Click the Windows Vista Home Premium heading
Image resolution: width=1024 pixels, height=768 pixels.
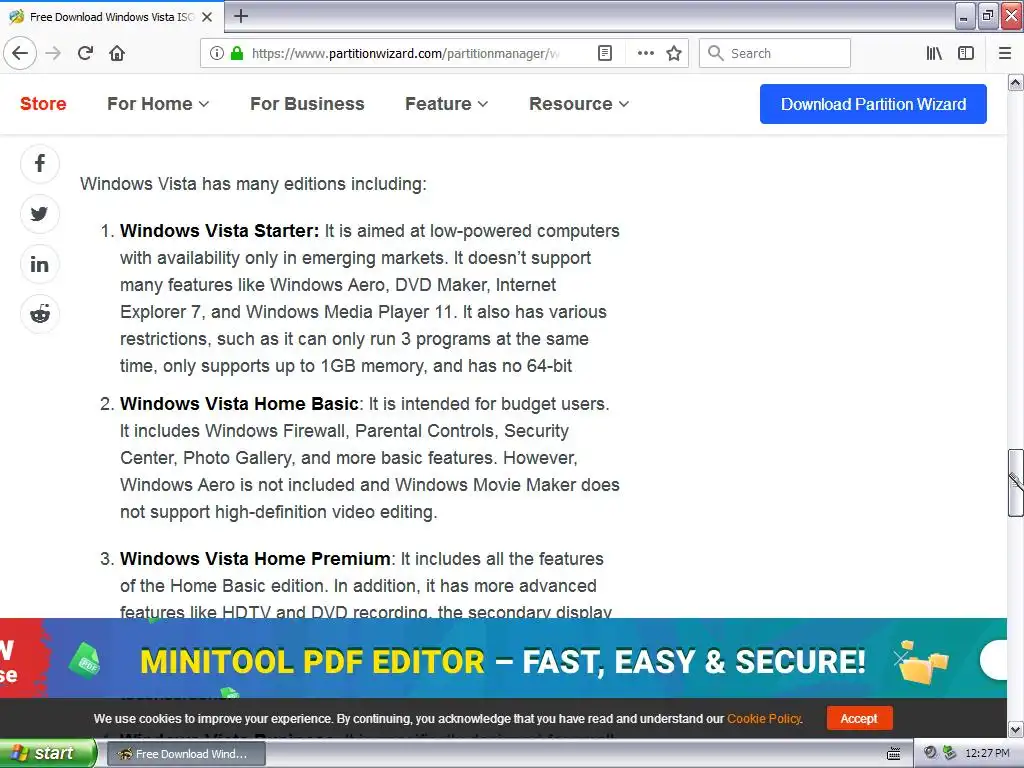[x=255, y=559]
